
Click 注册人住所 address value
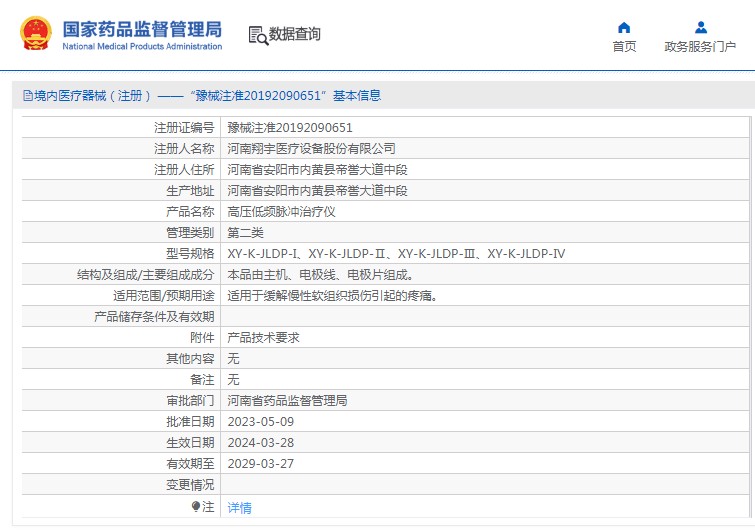pyautogui.click(x=317, y=169)
